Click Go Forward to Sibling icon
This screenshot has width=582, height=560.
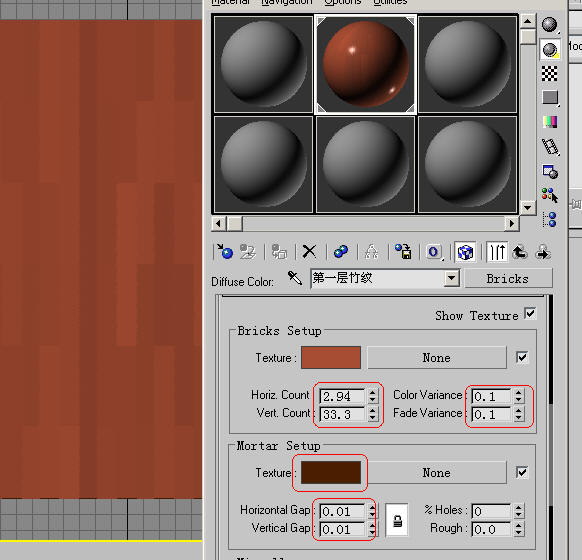click(543, 252)
